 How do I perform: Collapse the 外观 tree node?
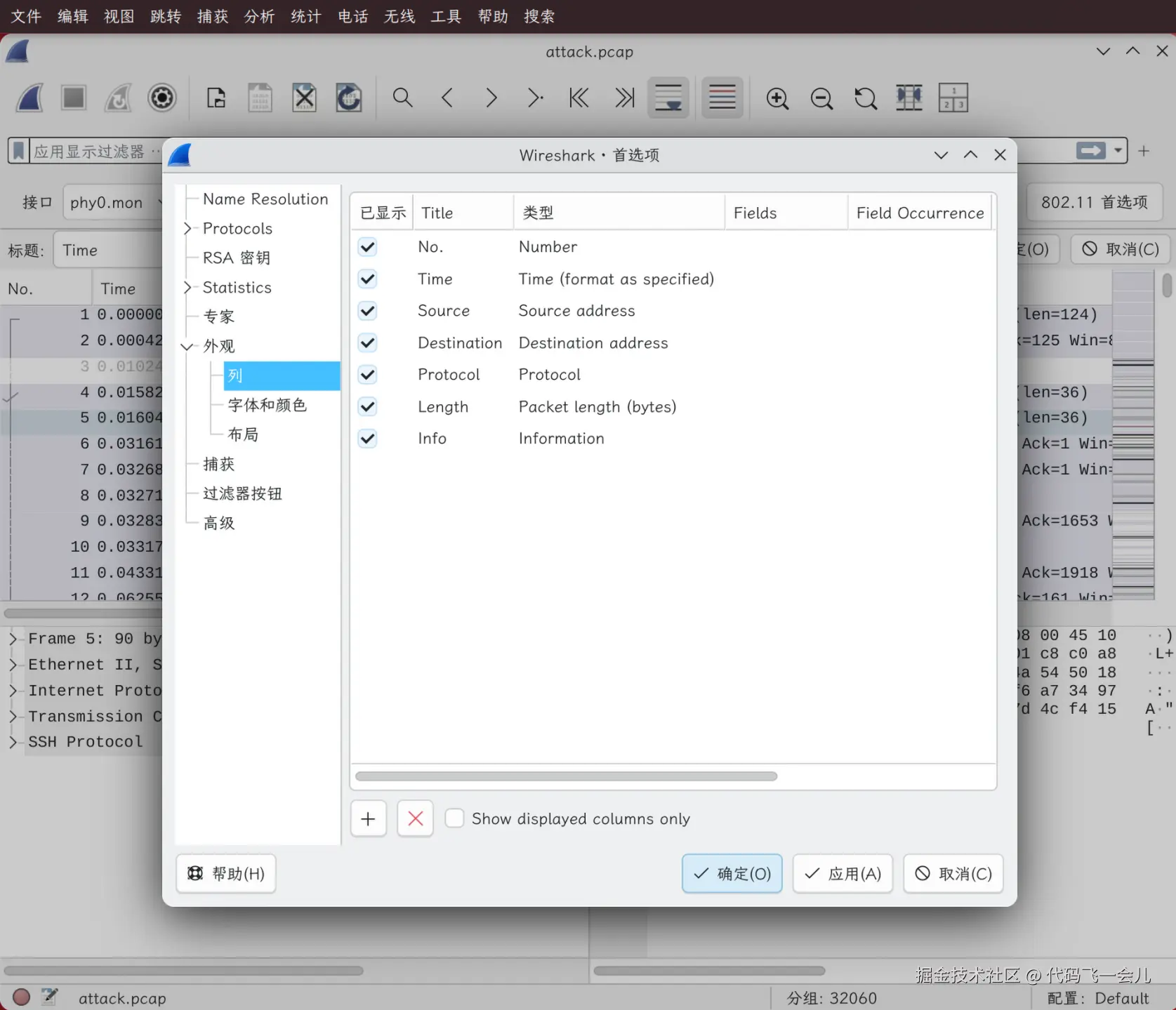coord(187,347)
